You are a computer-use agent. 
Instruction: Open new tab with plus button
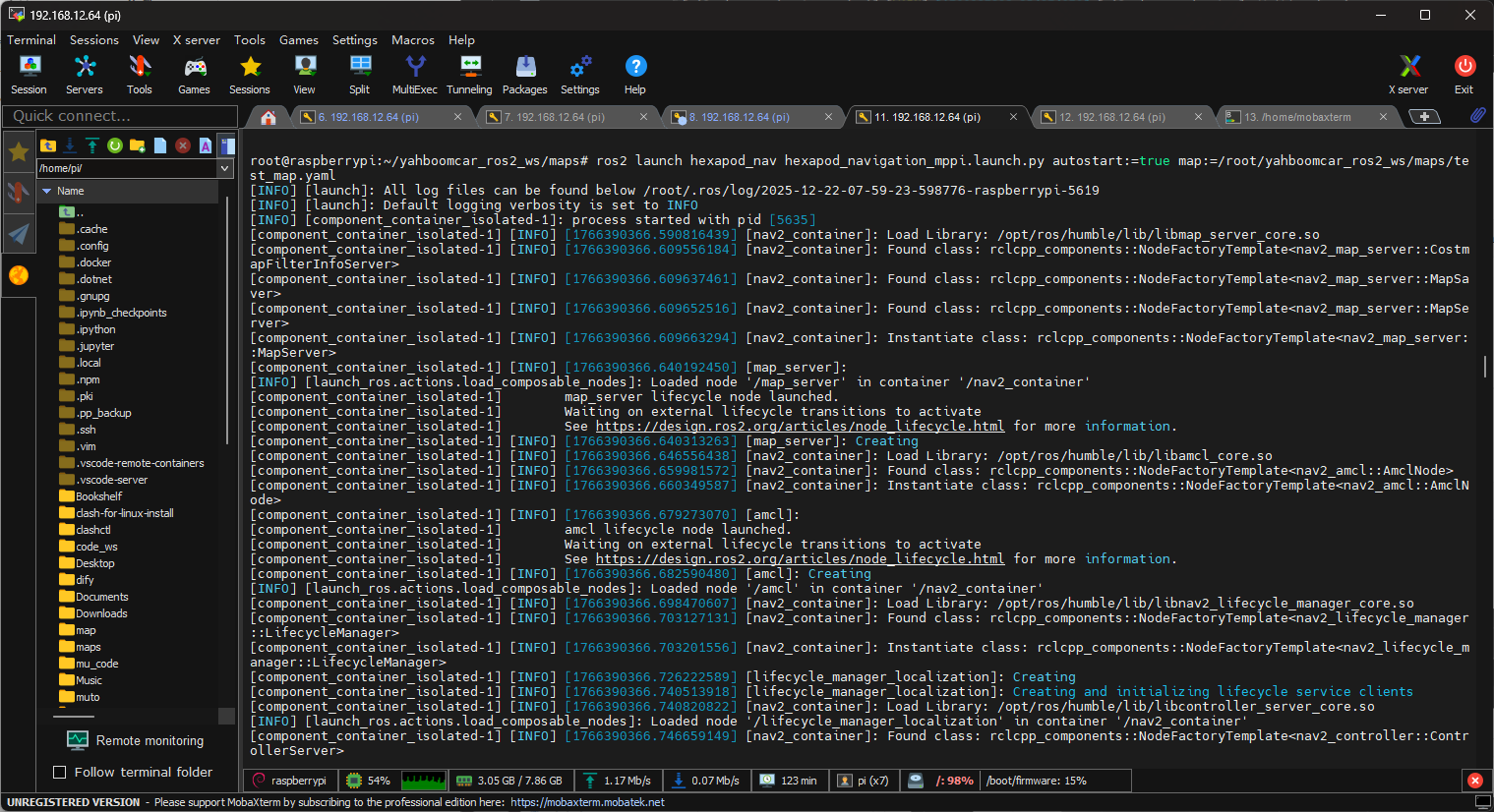pyautogui.click(x=1424, y=117)
